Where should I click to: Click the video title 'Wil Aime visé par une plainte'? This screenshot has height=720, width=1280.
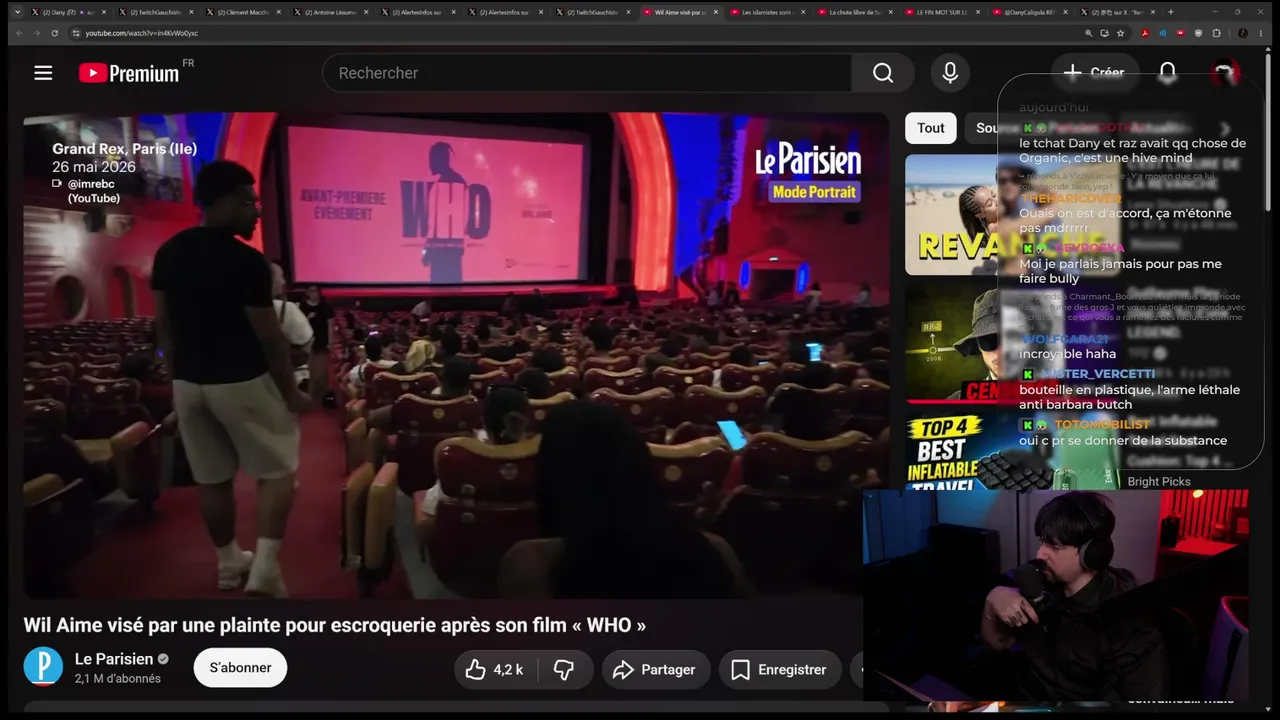click(335, 625)
